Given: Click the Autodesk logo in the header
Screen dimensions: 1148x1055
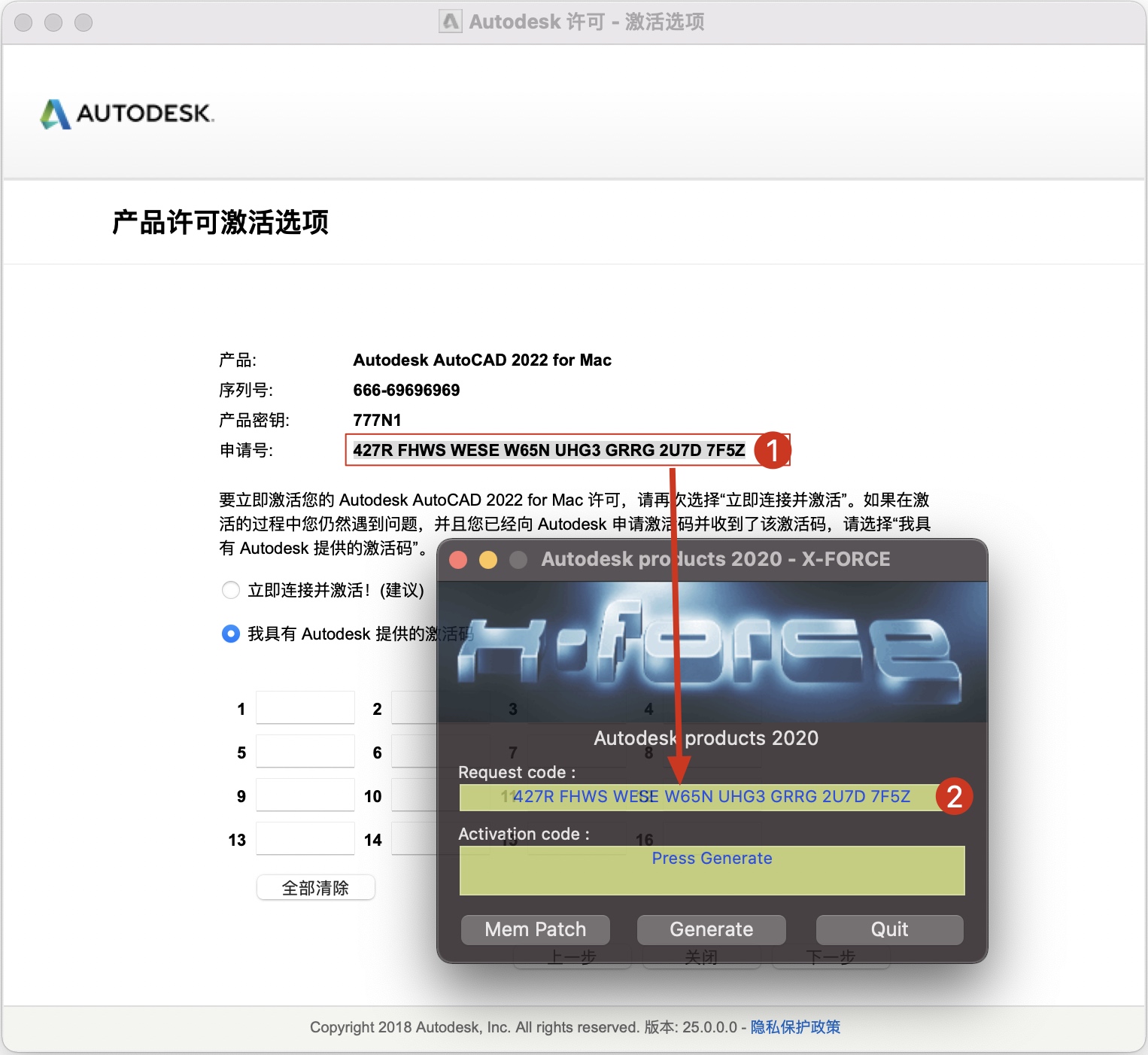Looking at the screenshot, I should [127, 114].
